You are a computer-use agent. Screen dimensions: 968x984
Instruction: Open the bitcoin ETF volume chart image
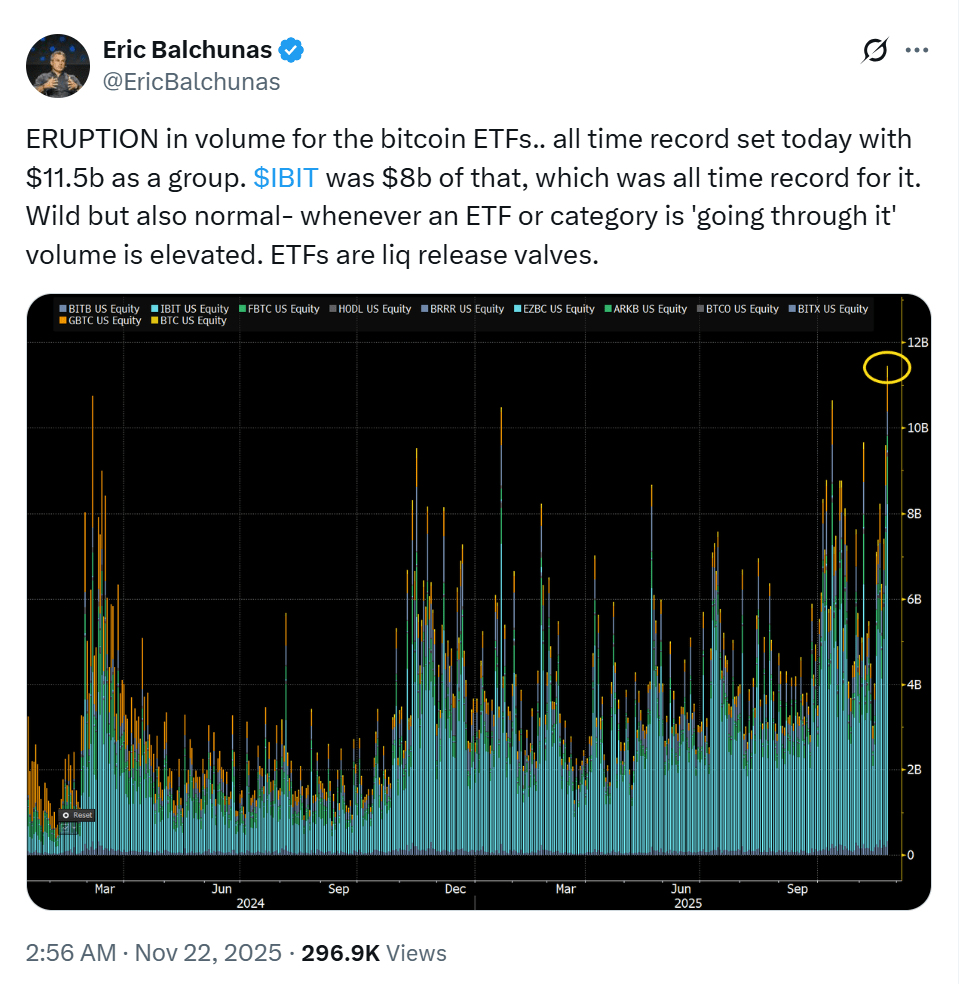coord(479,602)
